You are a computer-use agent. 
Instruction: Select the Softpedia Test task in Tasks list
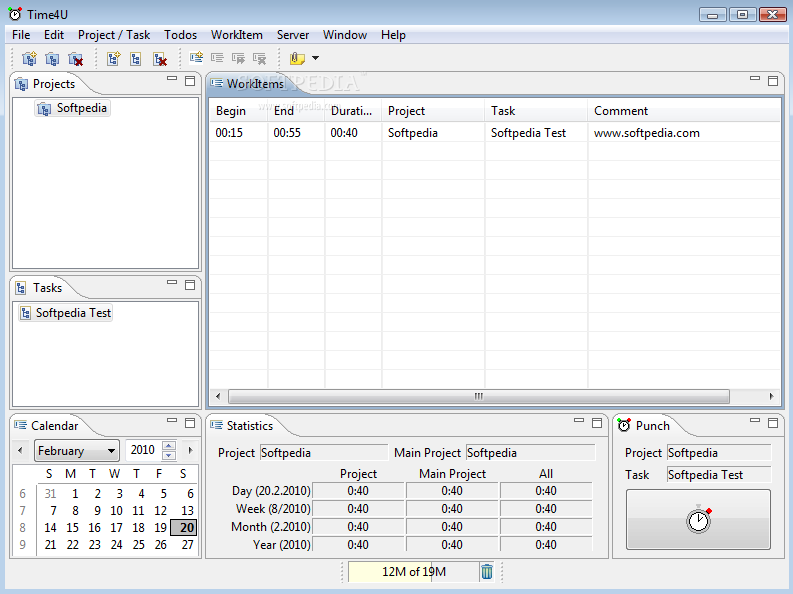[x=65, y=313]
